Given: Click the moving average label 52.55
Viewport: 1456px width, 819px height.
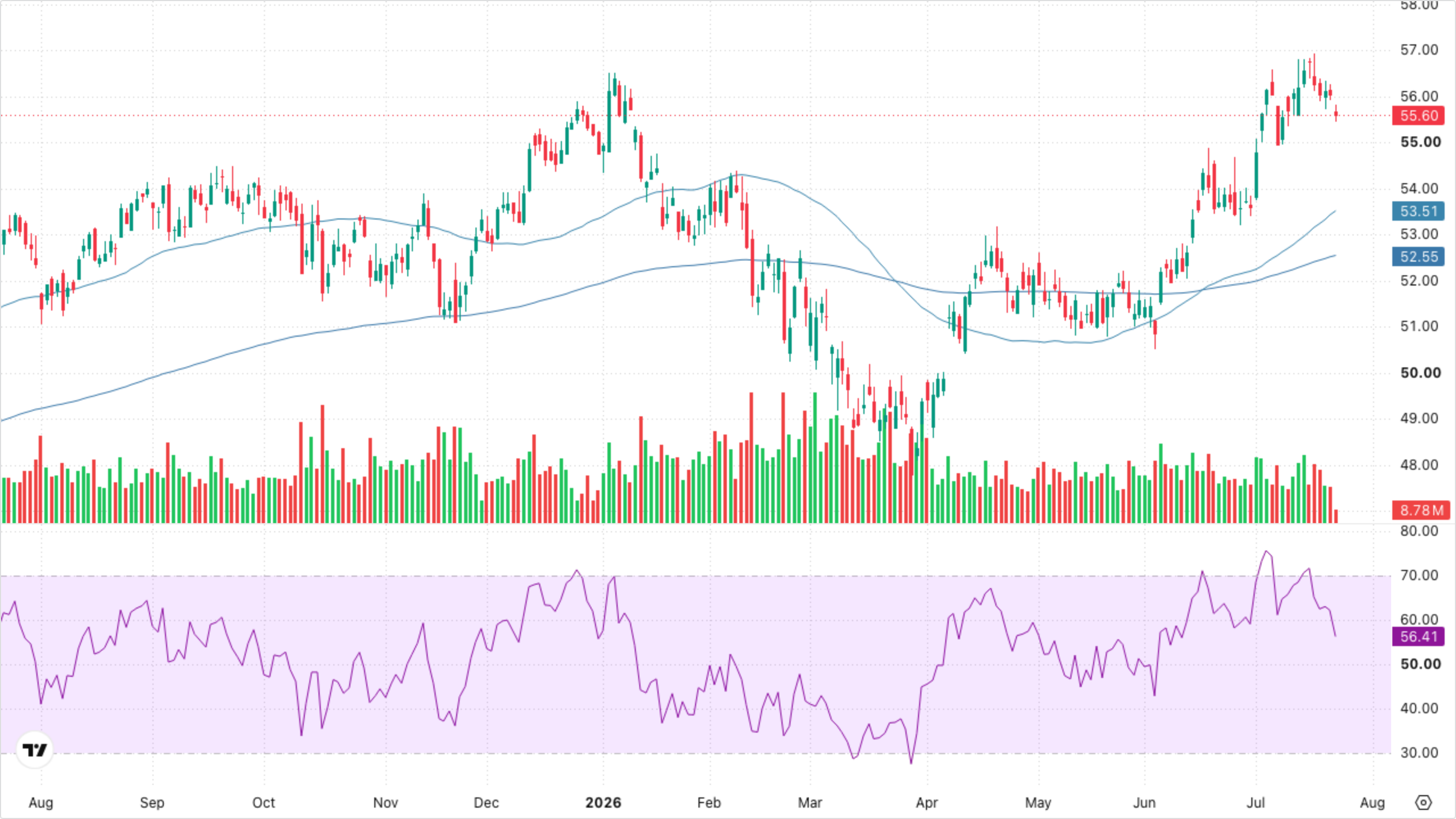Looking at the screenshot, I should pyautogui.click(x=1418, y=257).
